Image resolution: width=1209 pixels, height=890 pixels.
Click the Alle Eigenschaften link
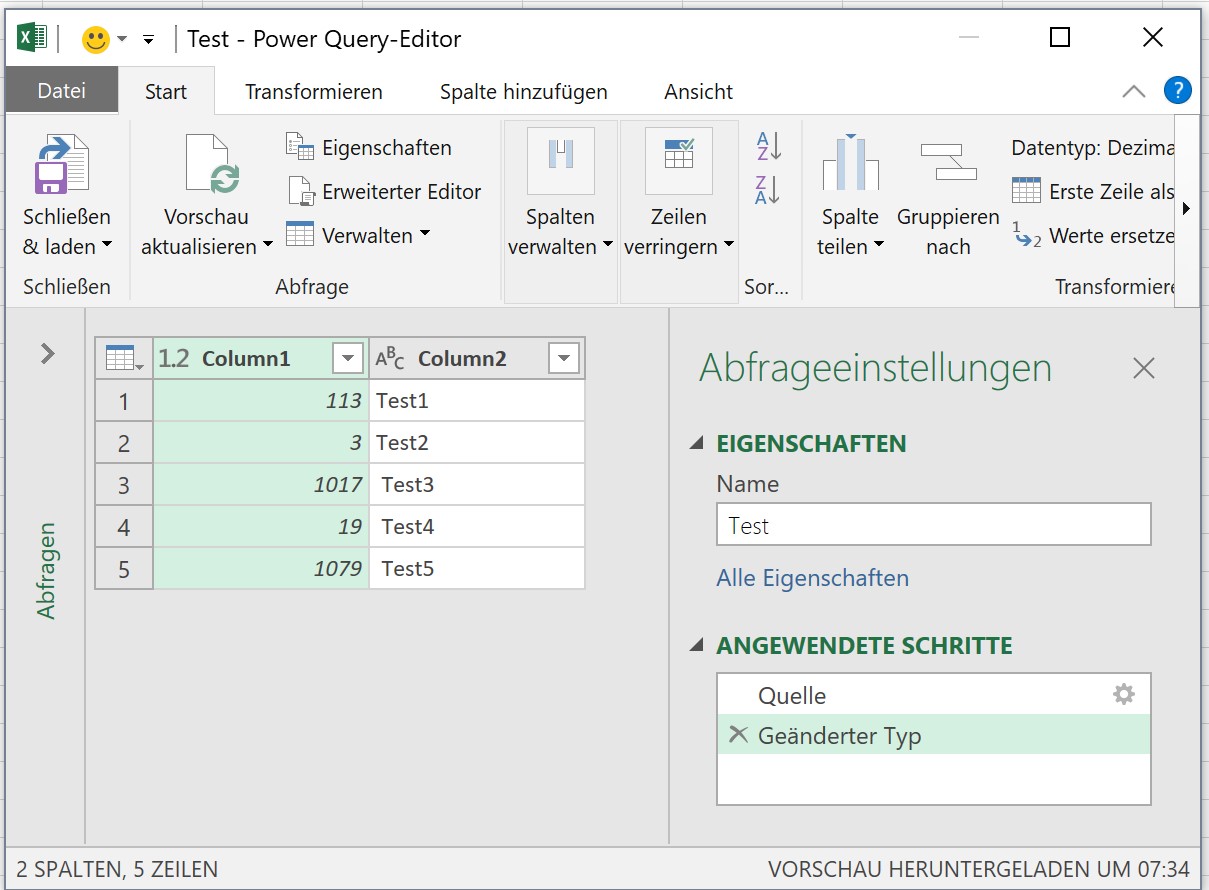[812, 578]
